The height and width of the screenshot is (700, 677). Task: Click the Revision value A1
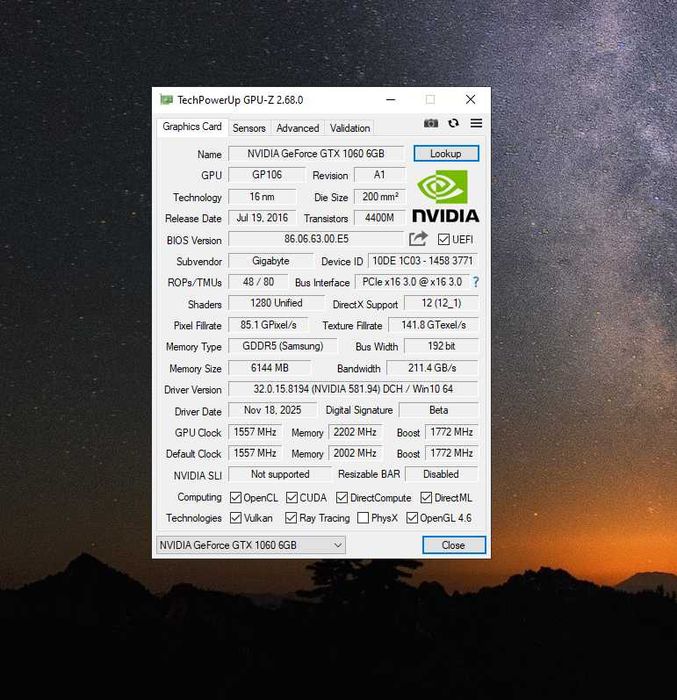pos(380,175)
